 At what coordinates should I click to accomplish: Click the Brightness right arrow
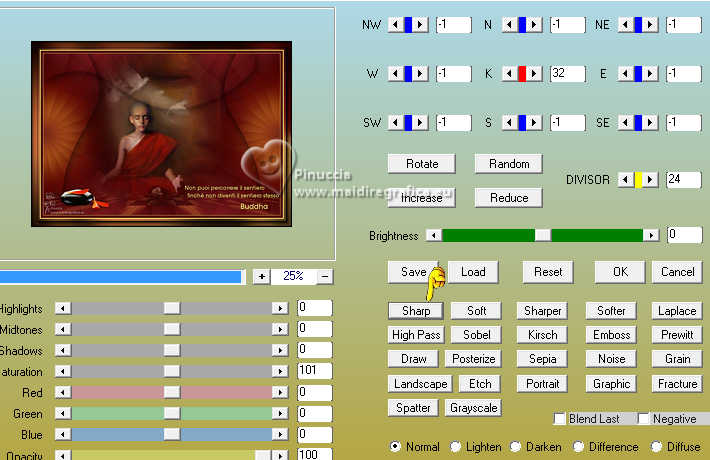coord(651,235)
